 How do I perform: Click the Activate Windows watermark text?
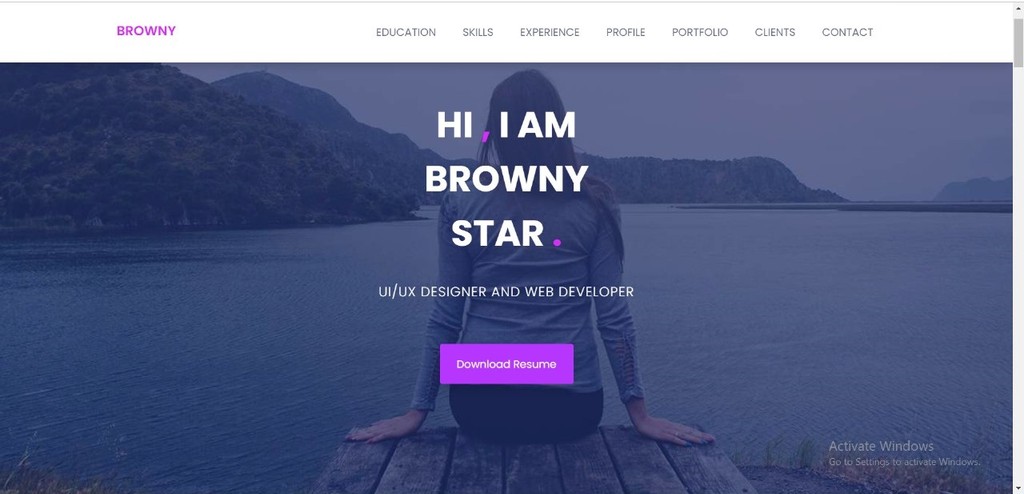coord(881,446)
